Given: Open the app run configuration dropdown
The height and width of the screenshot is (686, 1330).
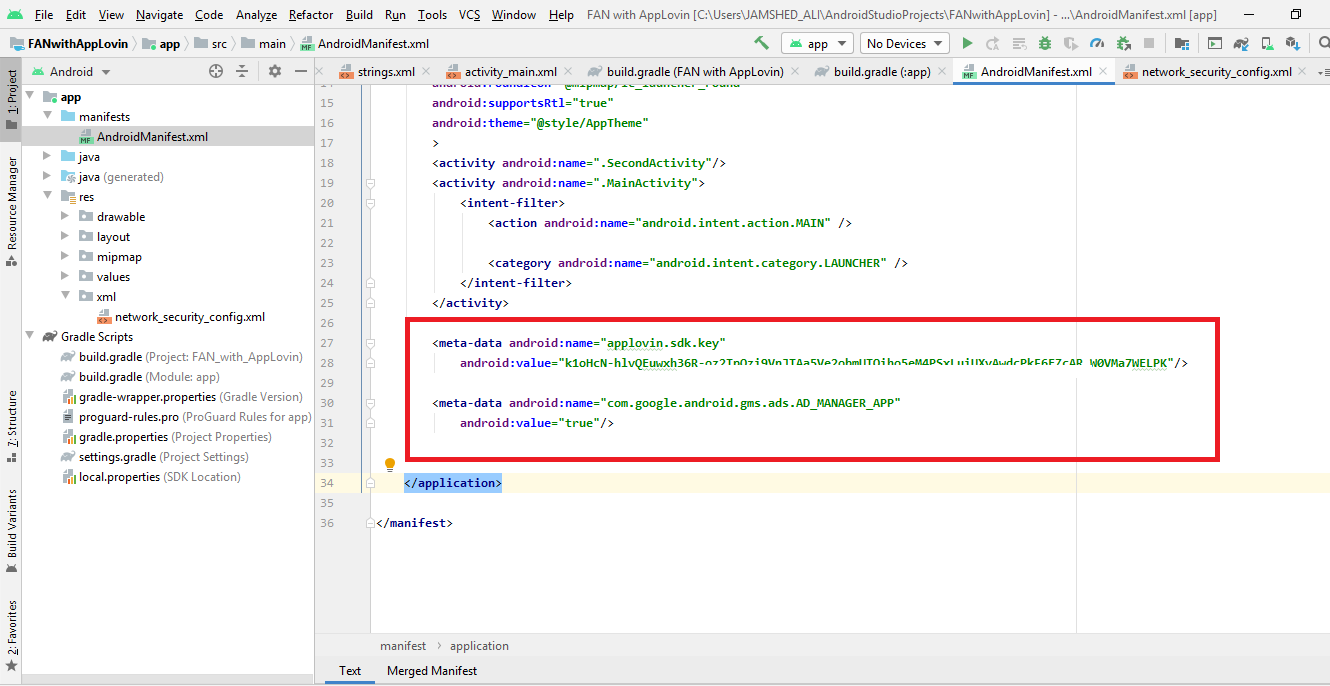Looking at the screenshot, I should tap(817, 43).
